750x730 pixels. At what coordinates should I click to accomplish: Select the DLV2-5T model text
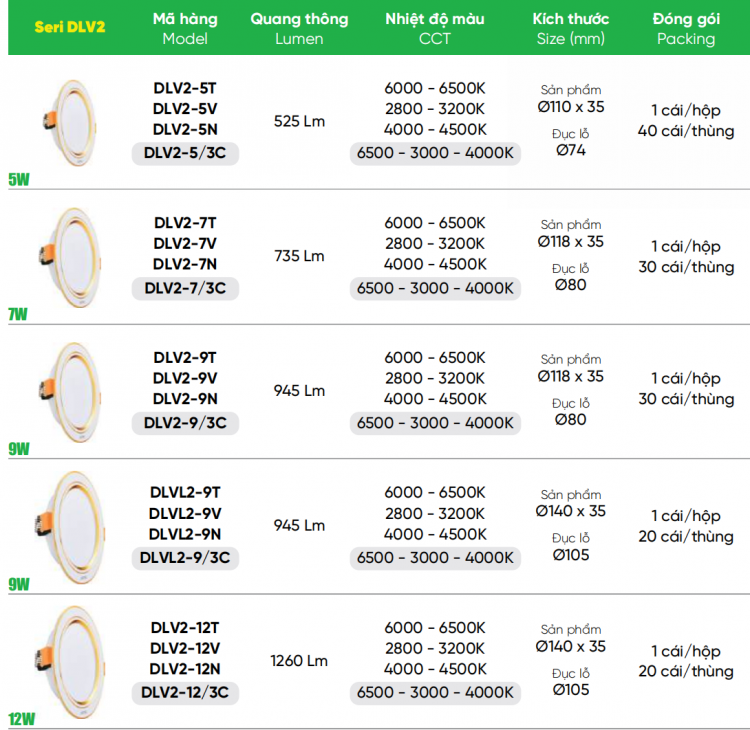coord(185,88)
